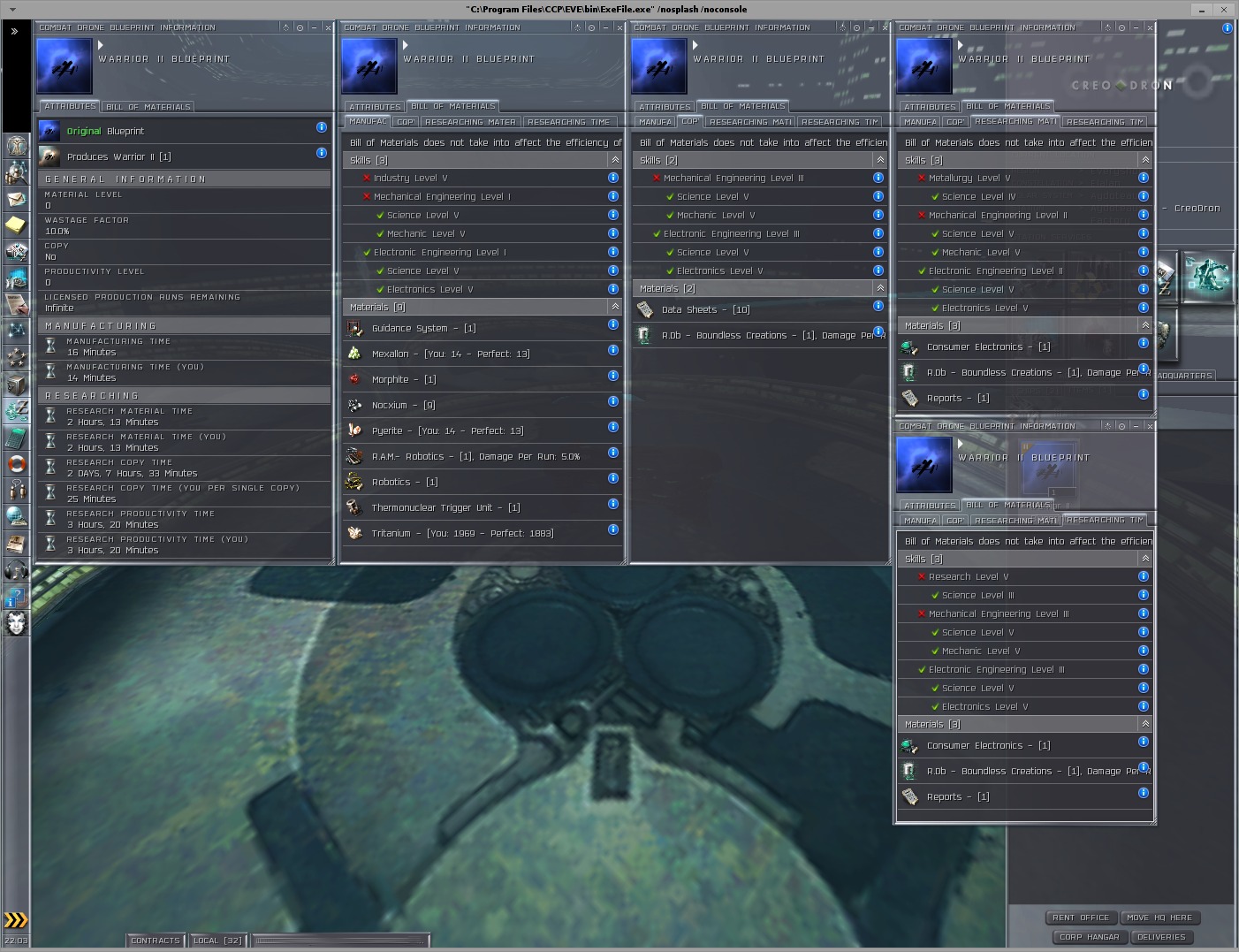
Task: Open the constellation star map sidebar icon
Action: 17,331
